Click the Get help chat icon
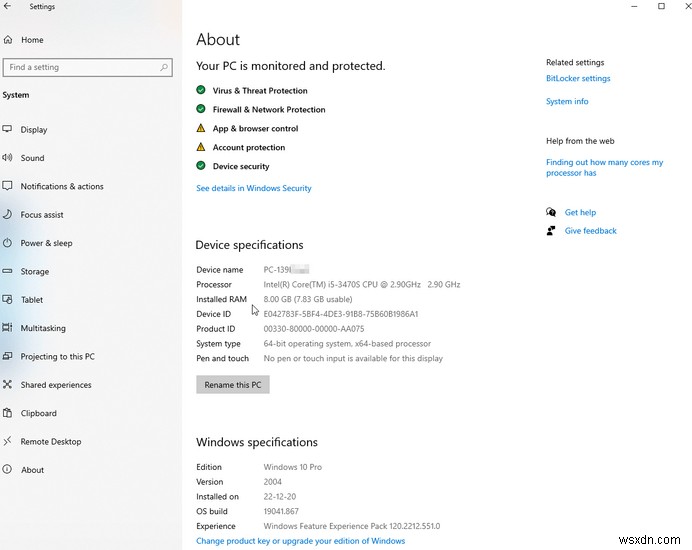 tap(551, 212)
